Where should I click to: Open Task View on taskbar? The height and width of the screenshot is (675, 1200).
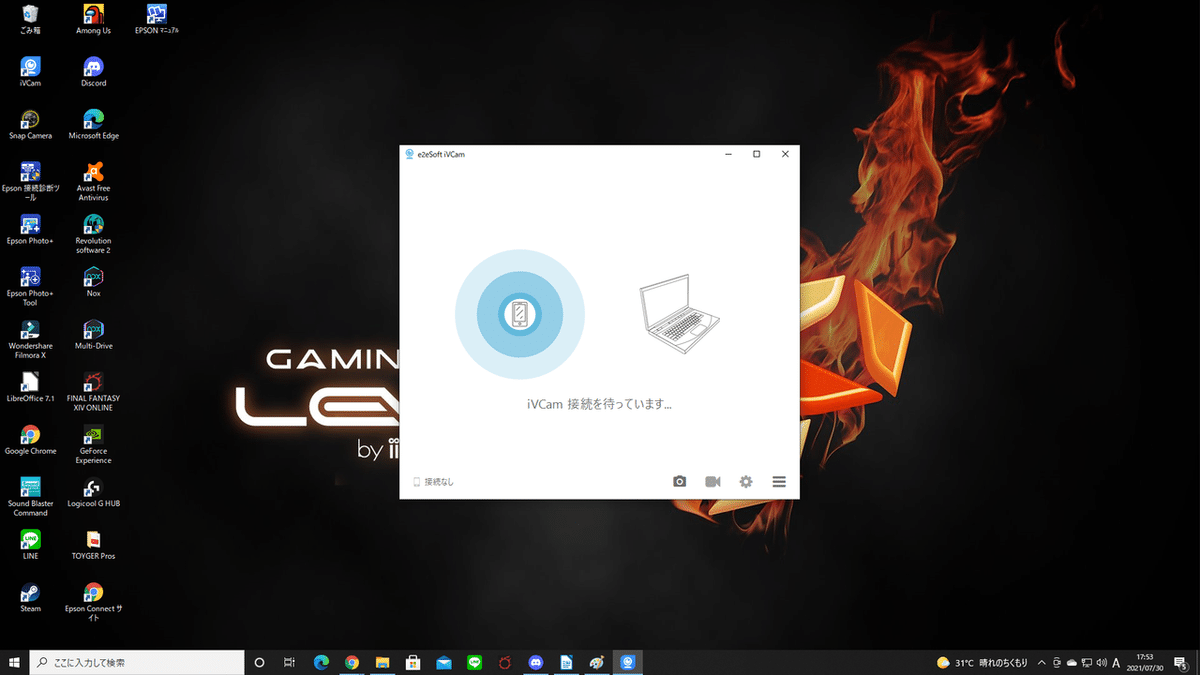tap(289, 662)
